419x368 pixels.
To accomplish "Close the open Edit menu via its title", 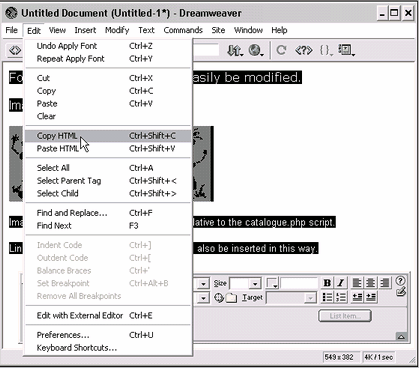I will coord(34,31).
